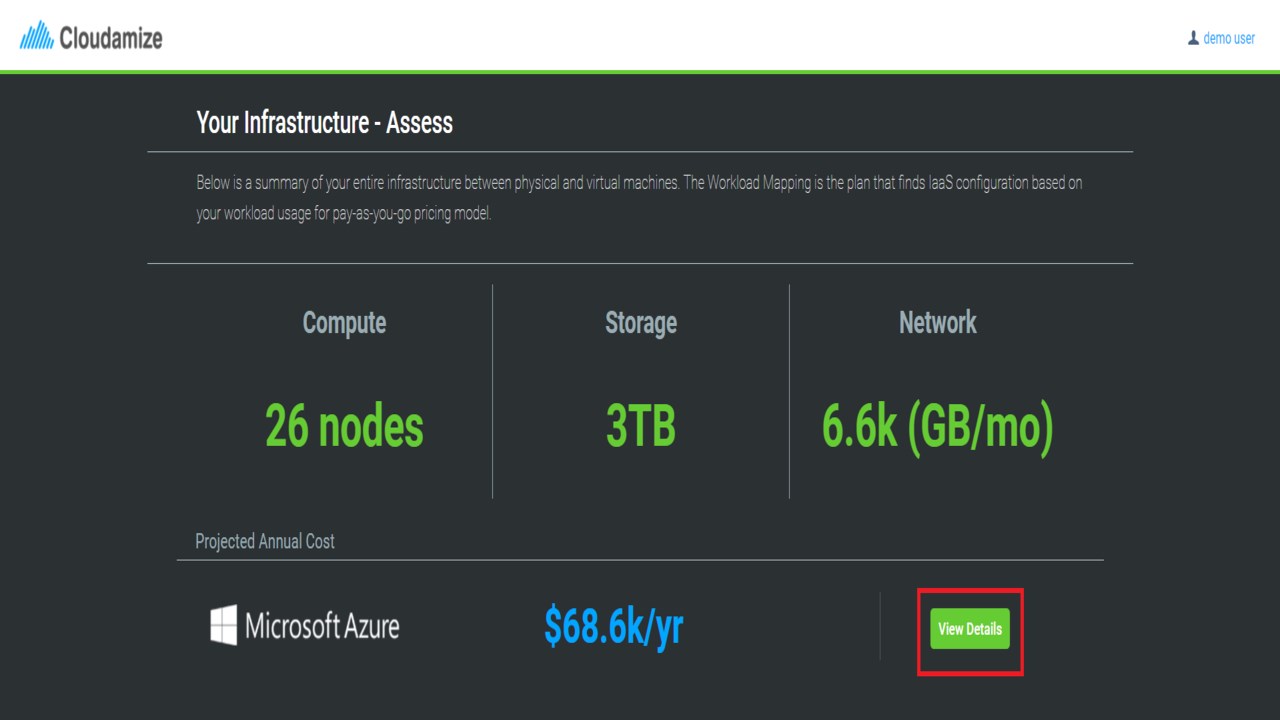Click the physical and virtual machines phrase
1280x720 pixels.
[597, 184]
